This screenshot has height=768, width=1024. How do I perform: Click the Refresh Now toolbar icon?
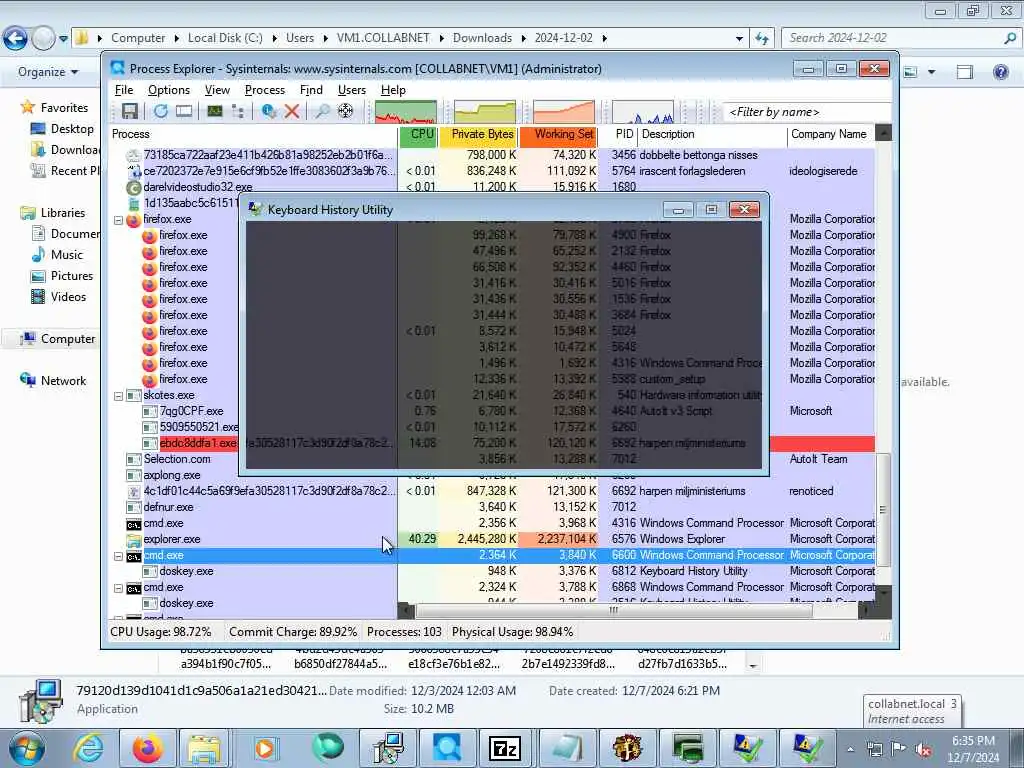(x=161, y=112)
